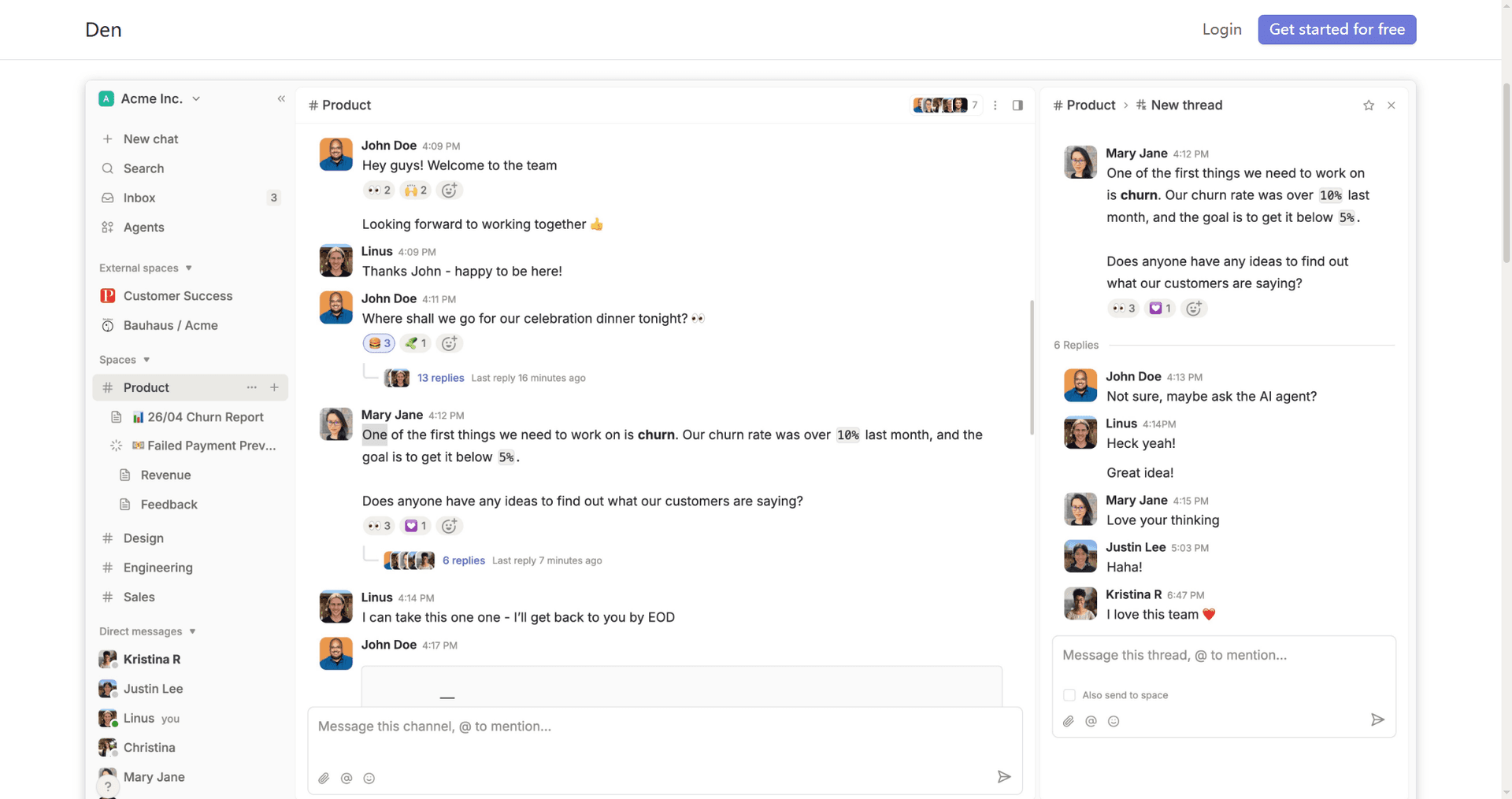Open the Product channel options menu
The image size is (1512, 799).
point(995,105)
